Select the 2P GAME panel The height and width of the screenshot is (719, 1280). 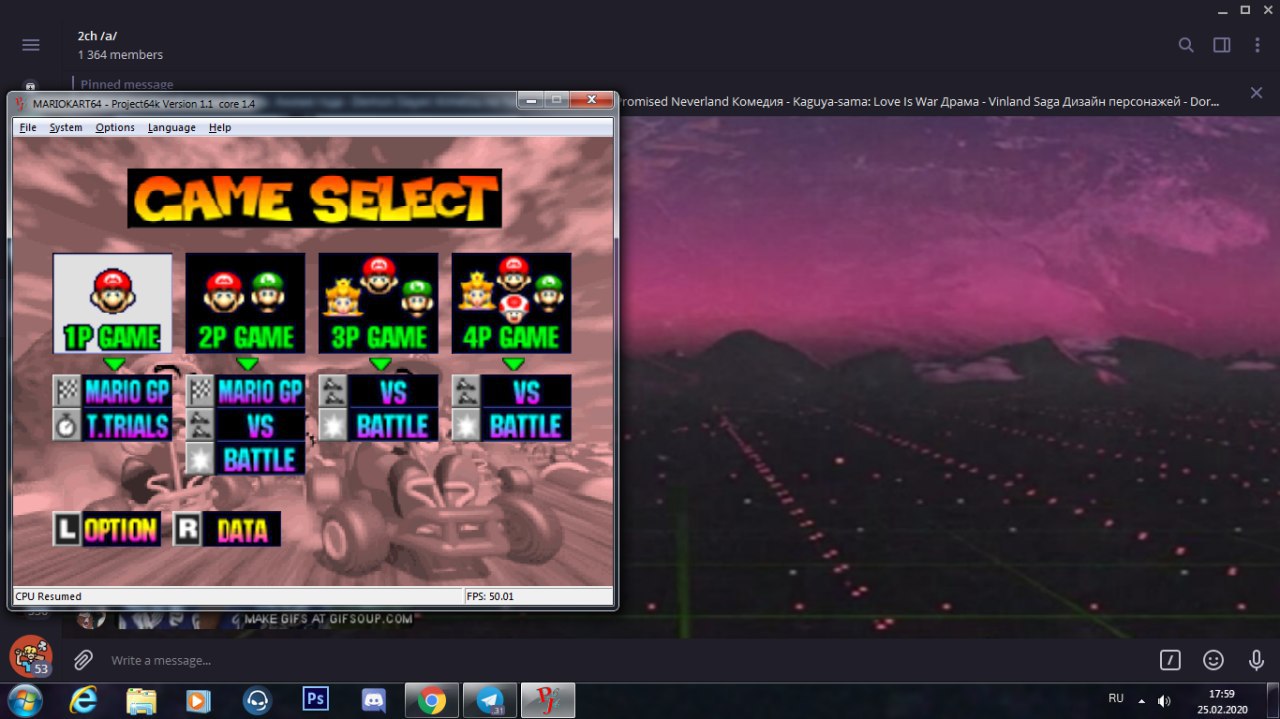click(245, 303)
